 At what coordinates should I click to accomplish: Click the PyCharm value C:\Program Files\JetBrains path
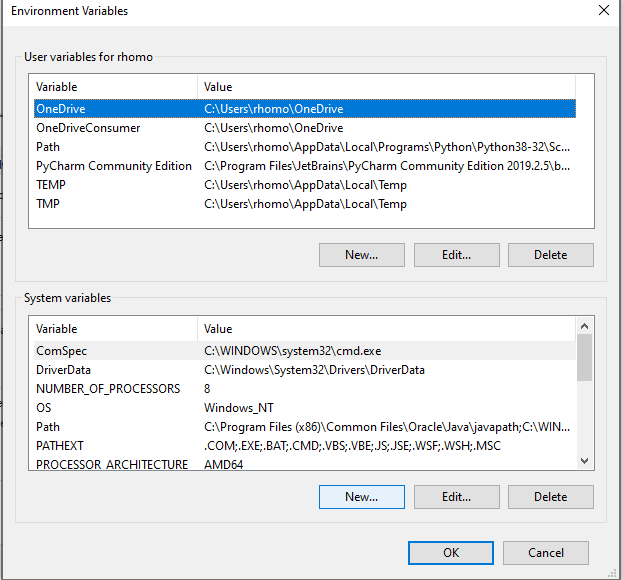coord(387,166)
